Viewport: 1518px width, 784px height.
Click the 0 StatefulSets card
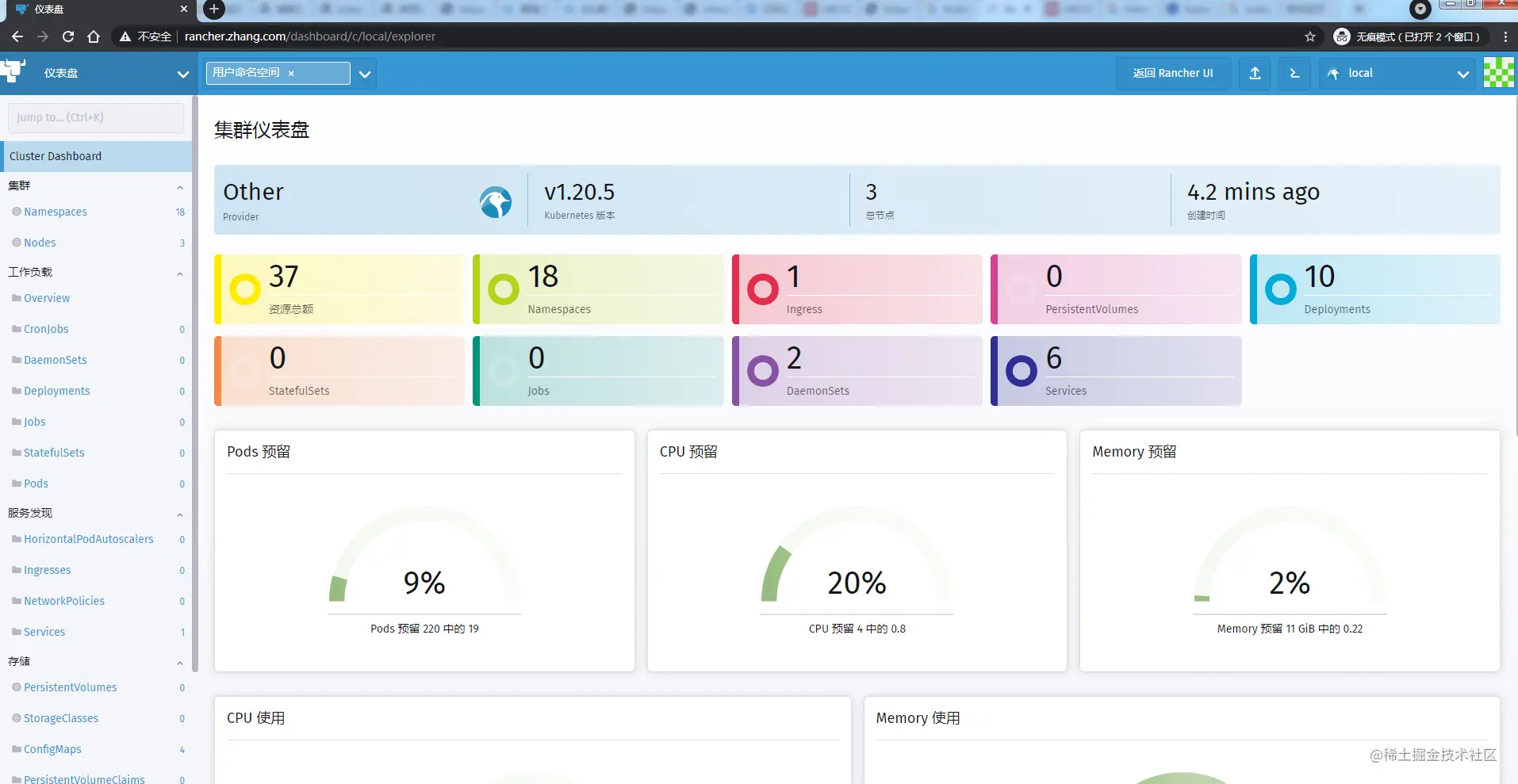pos(339,371)
